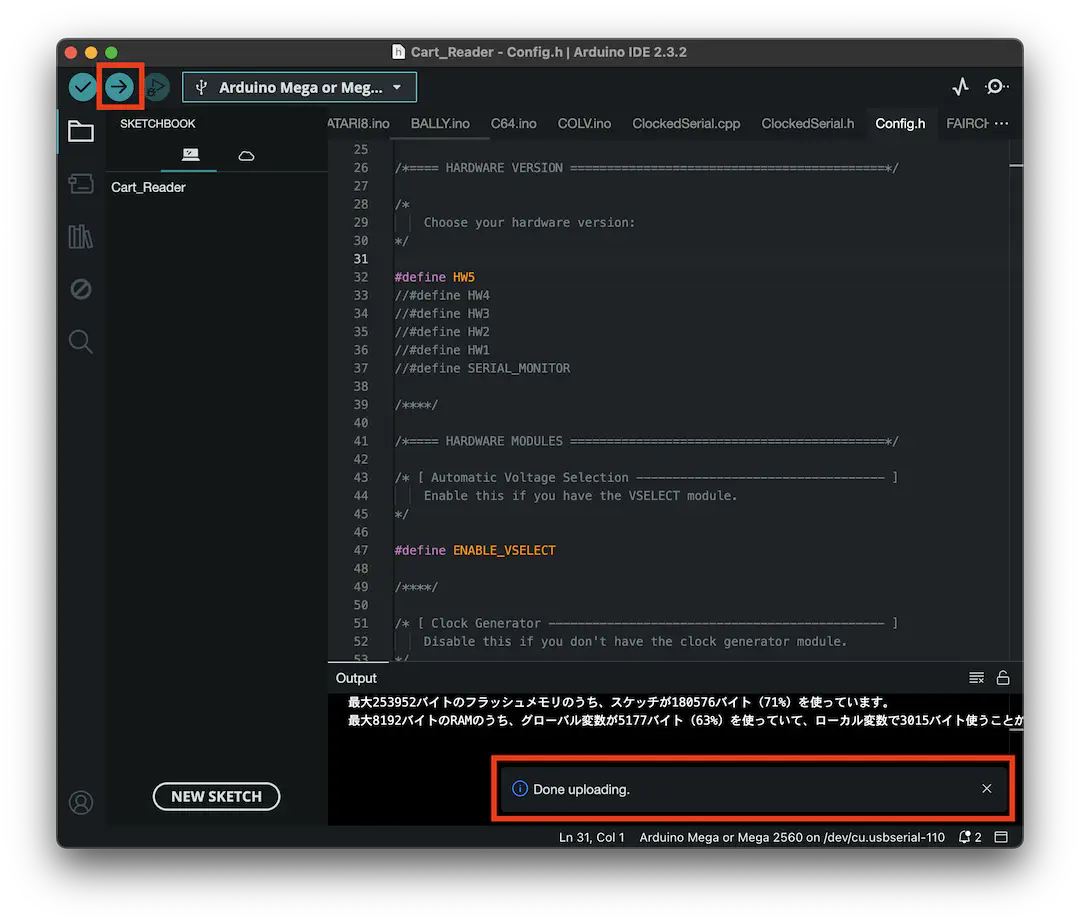The width and height of the screenshot is (1080, 923).
Task: Open Boards Manager in sidebar
Action: coord(81,183)
